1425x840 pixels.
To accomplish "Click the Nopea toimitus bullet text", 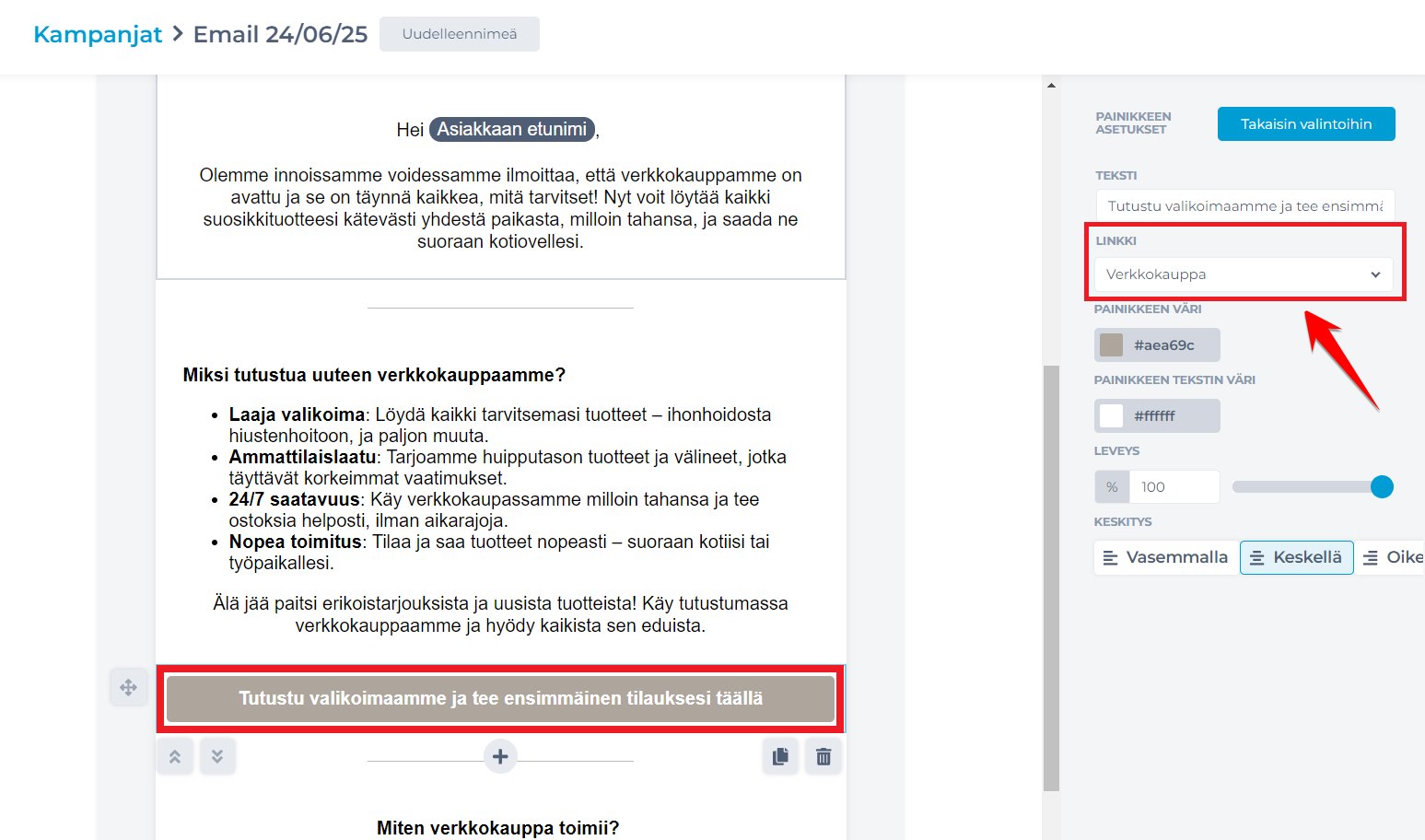I will click(x=499, y=553).
